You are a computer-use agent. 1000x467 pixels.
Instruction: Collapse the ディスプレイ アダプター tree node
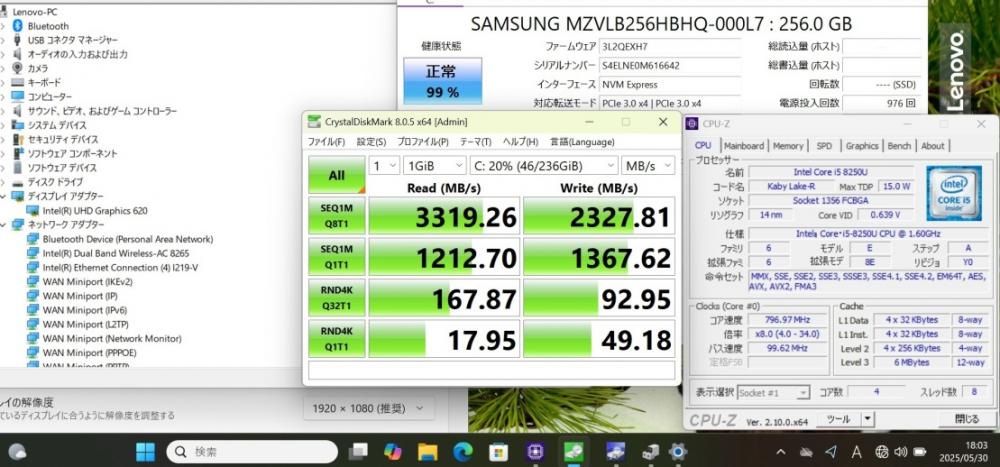[x=4, y=196]
